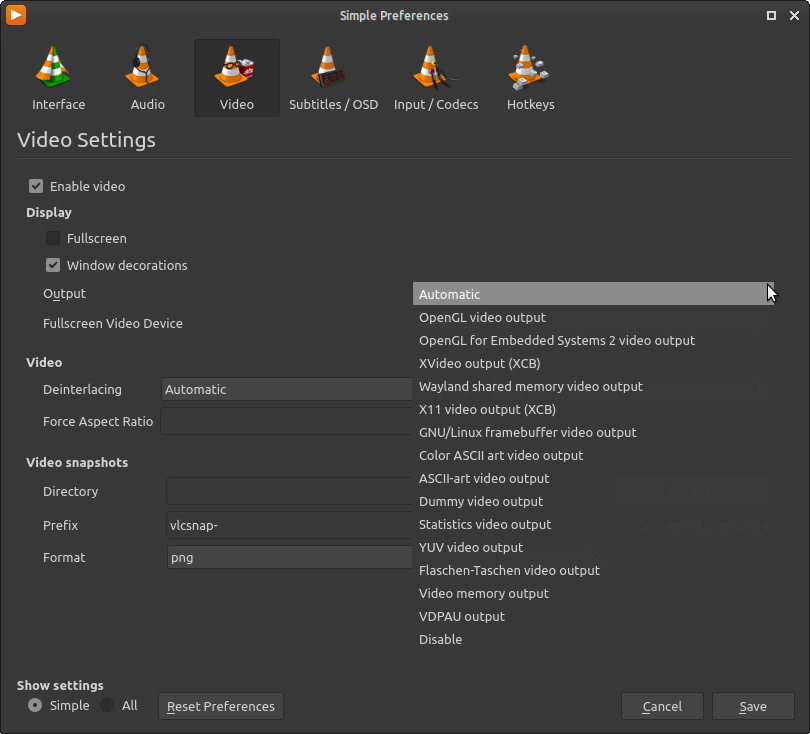
Task: Enable the Fullscreen checkbox
Action: pos(53,239)
